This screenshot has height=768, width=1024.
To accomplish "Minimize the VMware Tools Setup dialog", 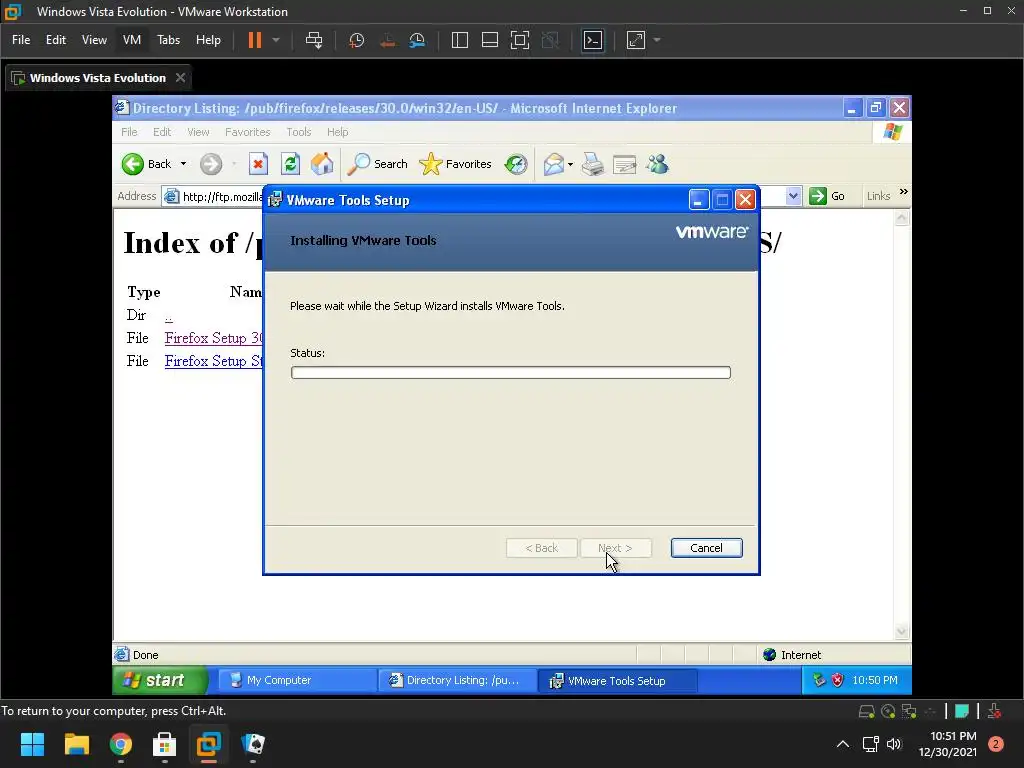I will [x=699, y=200].
